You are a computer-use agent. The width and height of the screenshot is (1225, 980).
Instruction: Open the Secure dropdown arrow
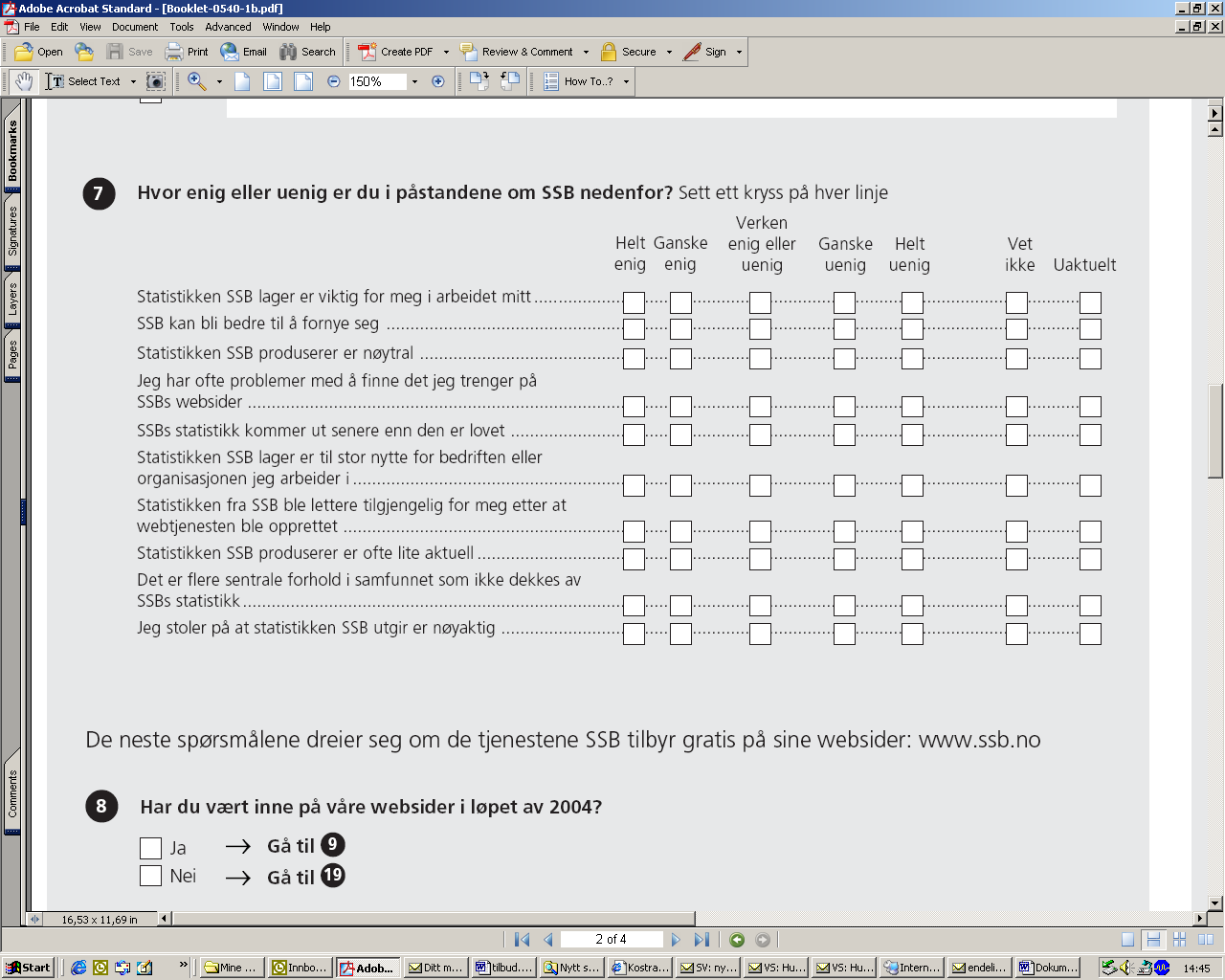pyautogui.click(x=669, y=52)
